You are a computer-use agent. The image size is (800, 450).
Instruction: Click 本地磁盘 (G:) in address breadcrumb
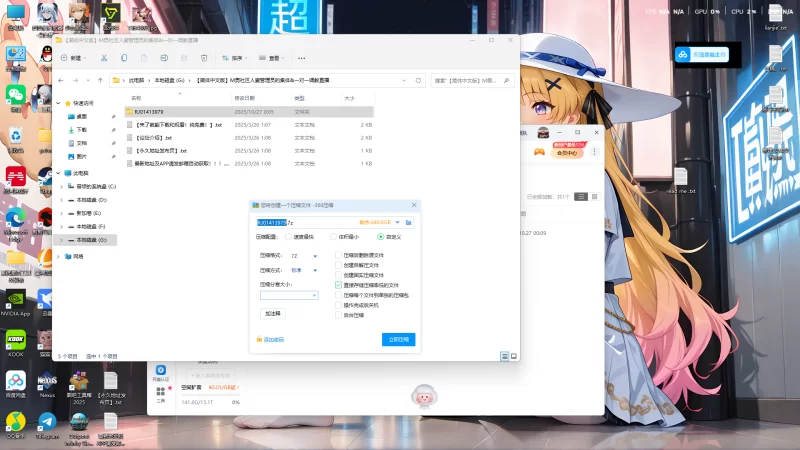[169, 80]
